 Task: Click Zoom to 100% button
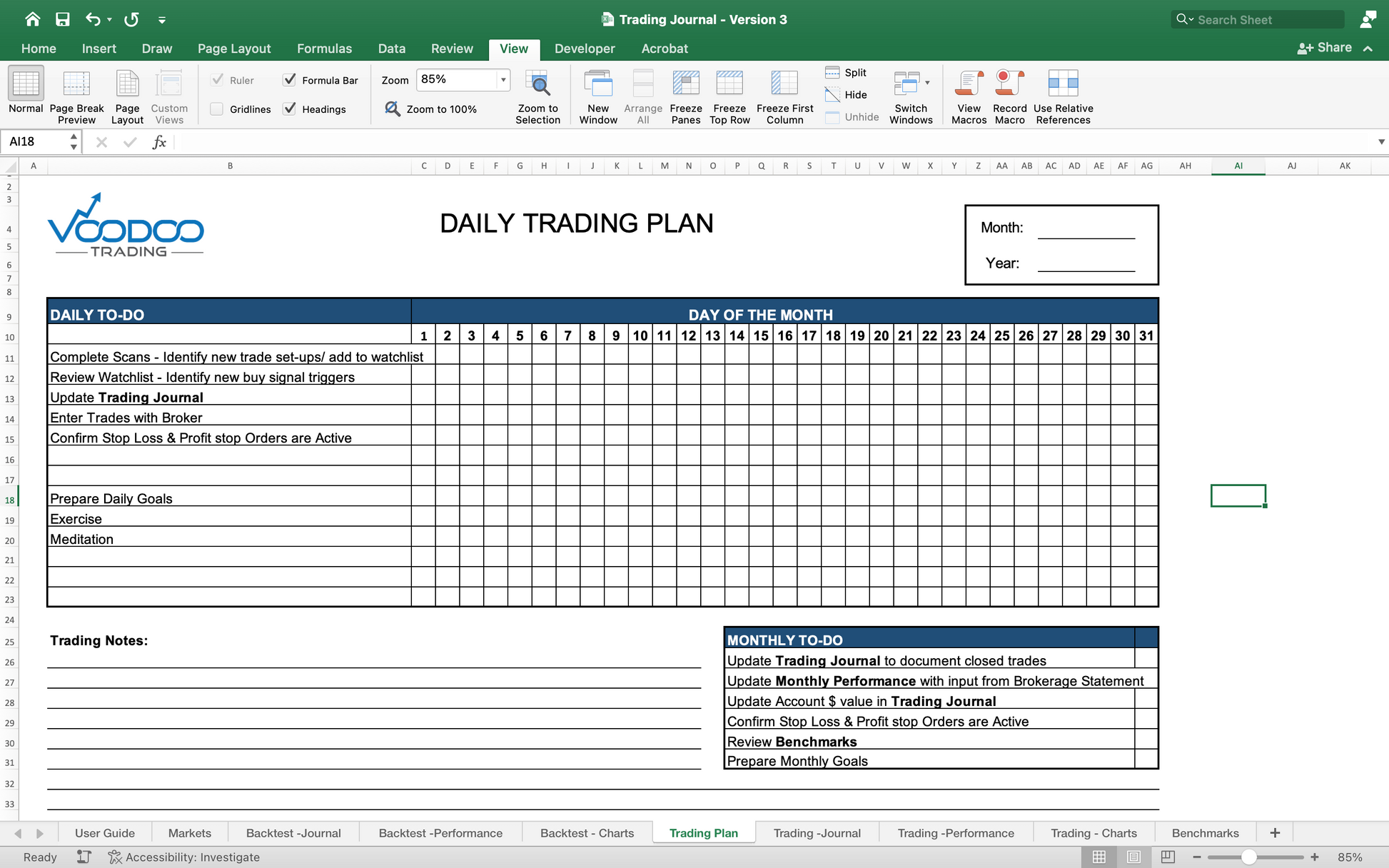[431, 109]
